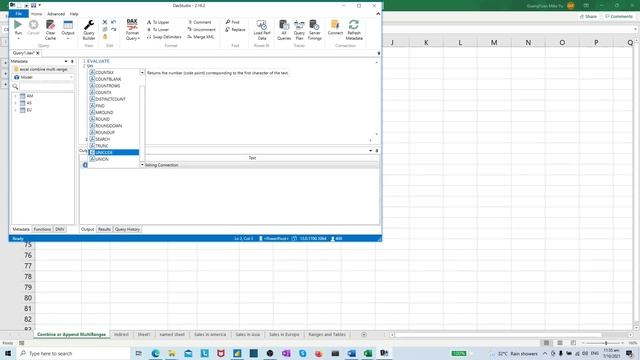The width and height of the screenshot is (640, 360).
Task: Toggle the Query Plan trace
Action: tap(299, 29)
